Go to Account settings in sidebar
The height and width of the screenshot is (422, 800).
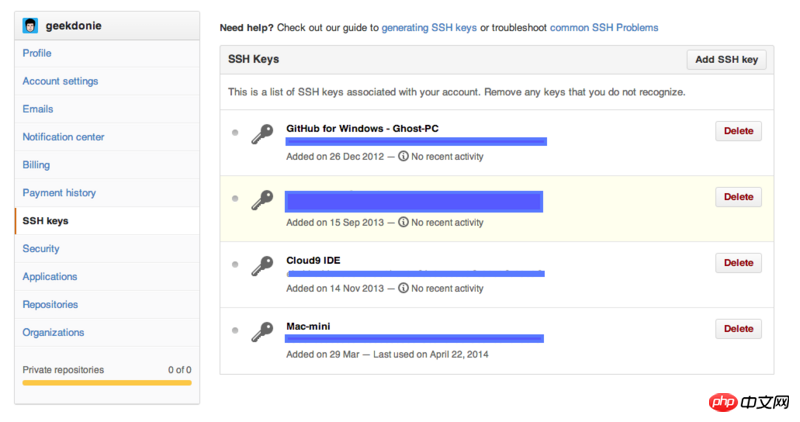[60, 81]
